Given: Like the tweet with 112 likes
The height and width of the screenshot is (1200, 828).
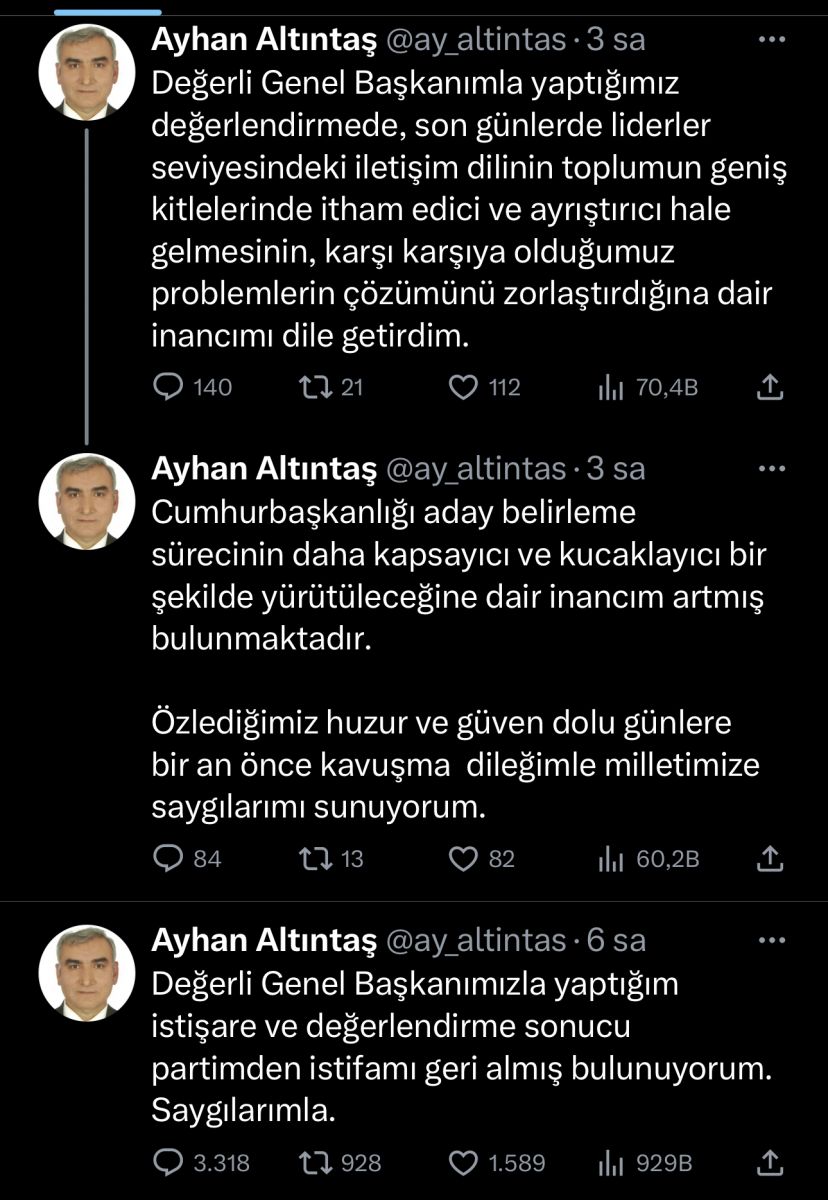Looking at the screenshot, I should click(x=461, y=387).
